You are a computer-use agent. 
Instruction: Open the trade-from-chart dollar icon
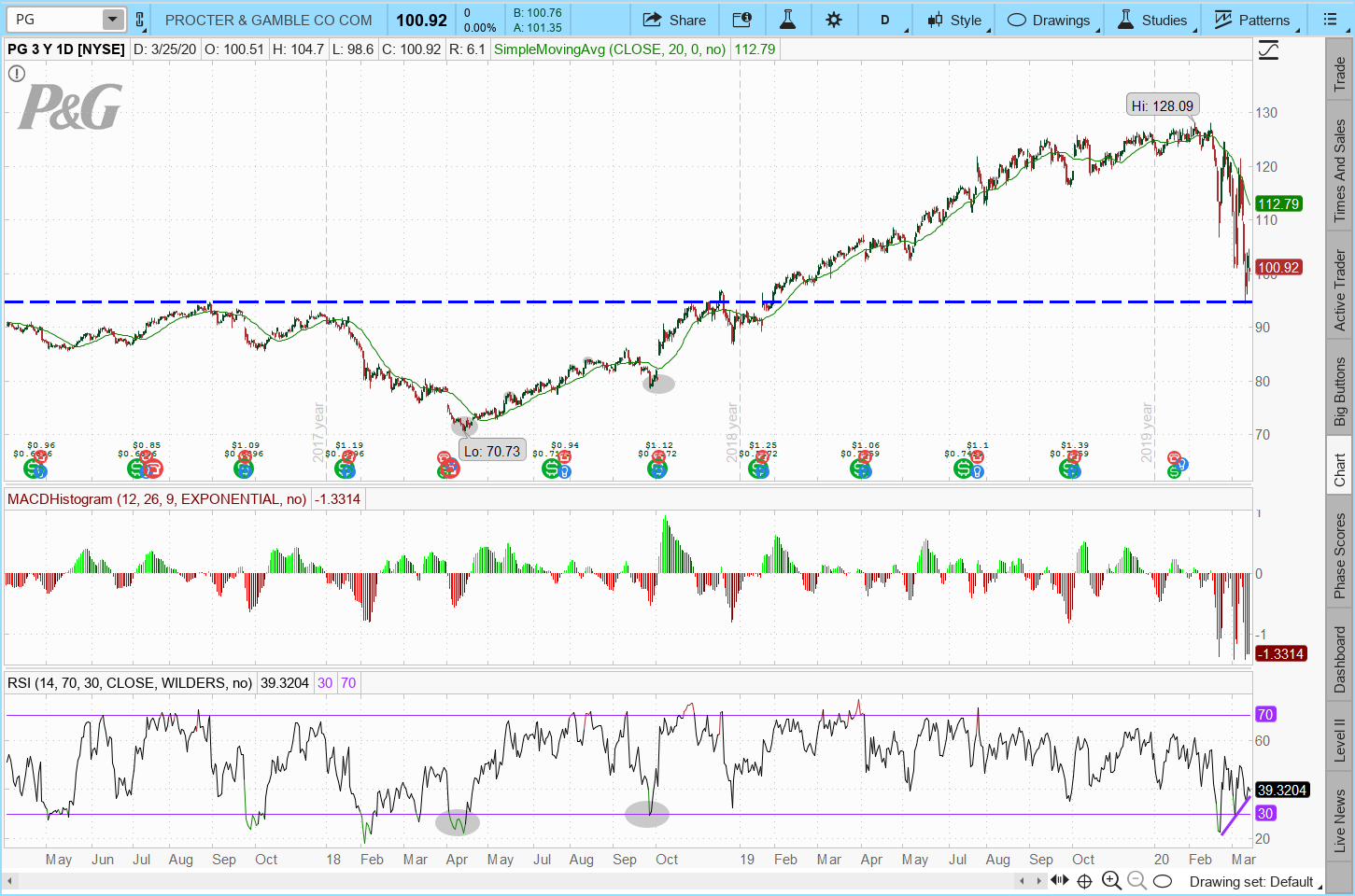point(742,20)
